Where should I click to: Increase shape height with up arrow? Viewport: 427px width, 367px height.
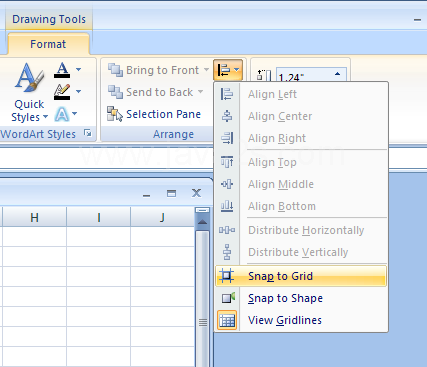337,74
